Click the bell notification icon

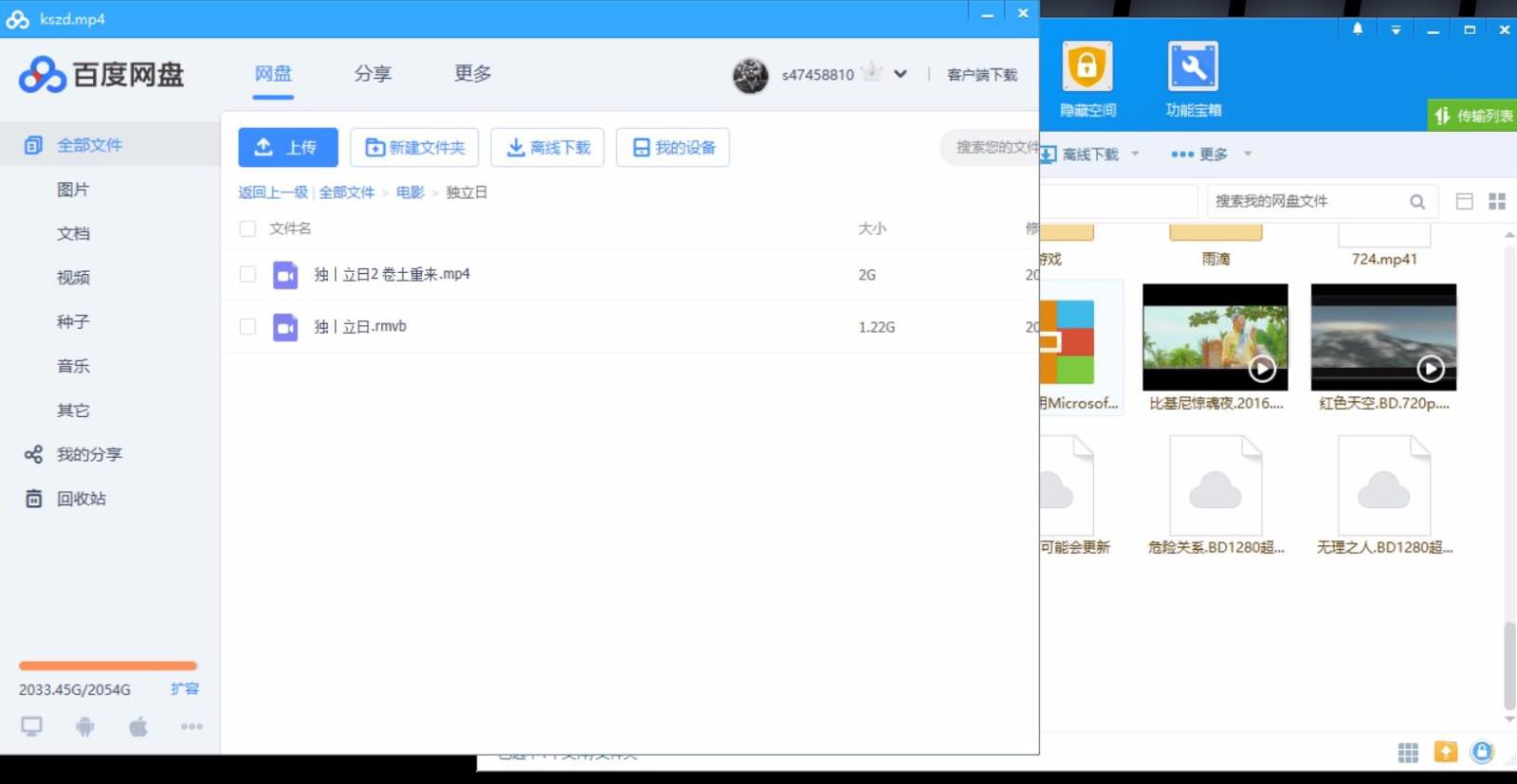click(1358, 29)
